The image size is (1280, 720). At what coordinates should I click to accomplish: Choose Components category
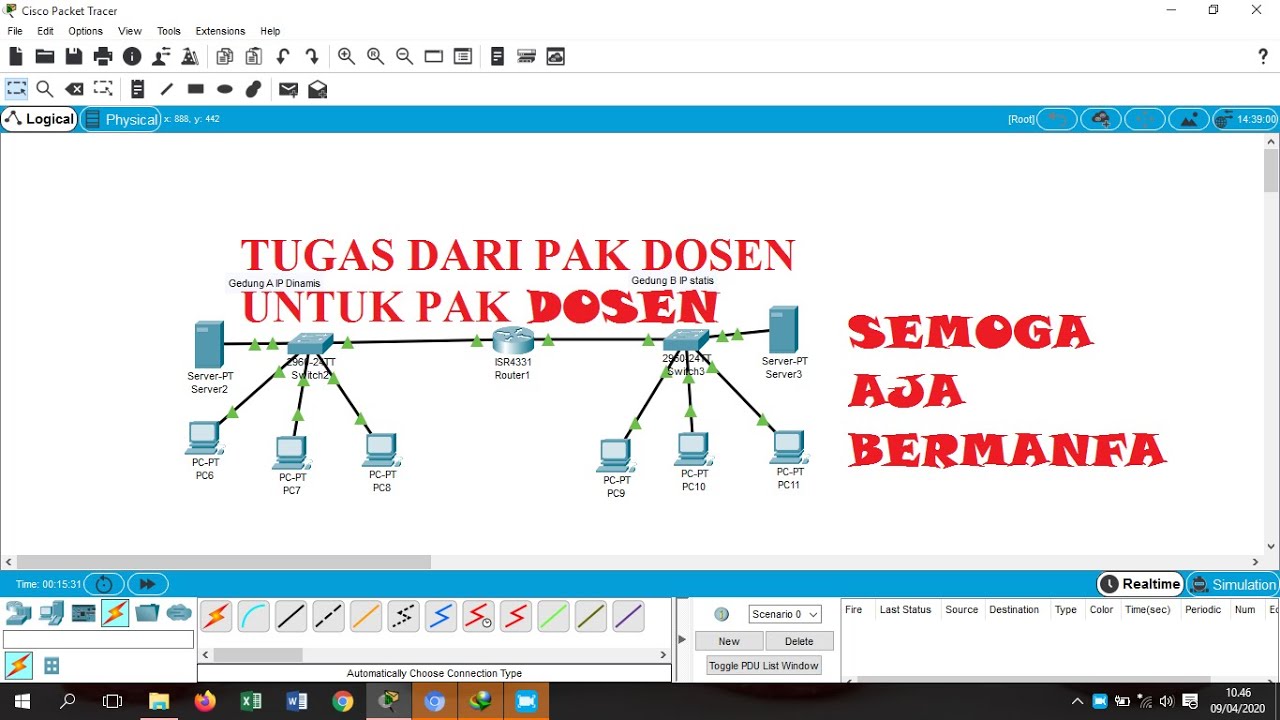83,613
